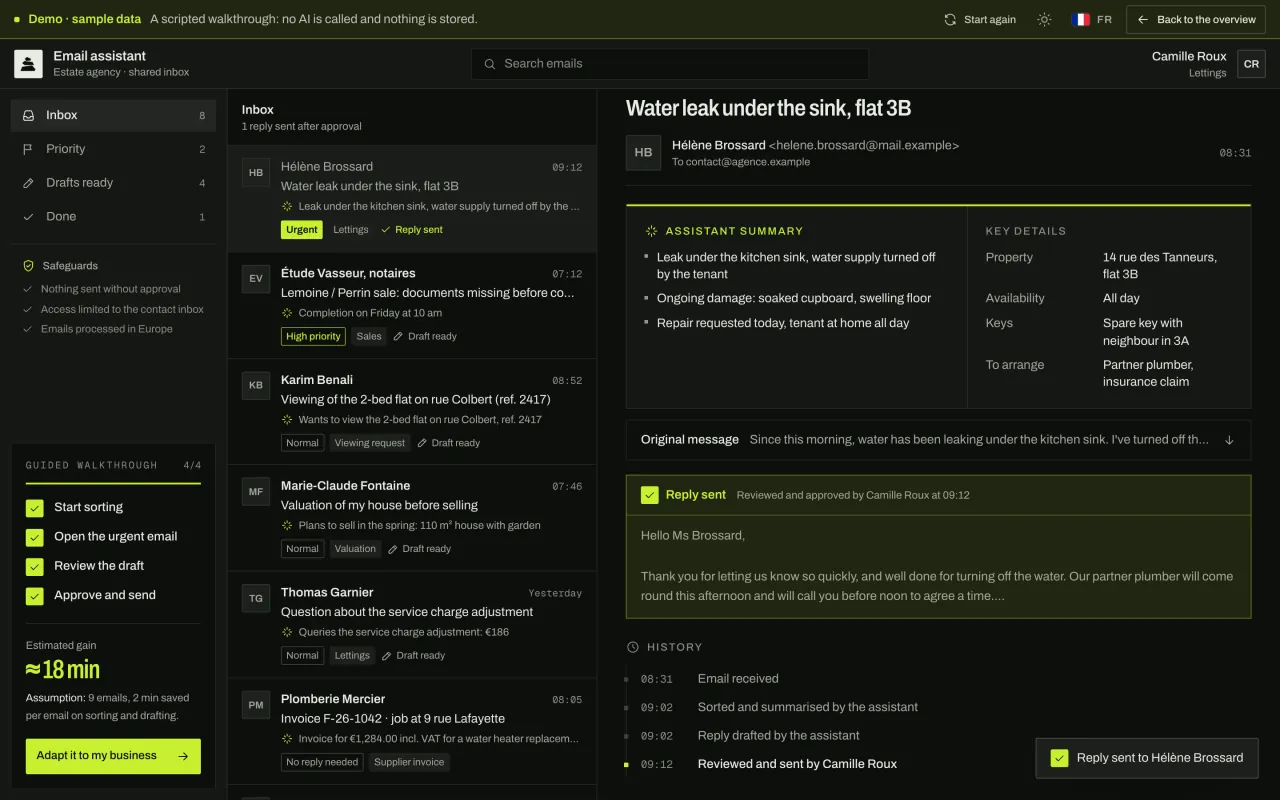
Task: Toggle the Open the urgent email checkbox
Action: (35, 537)
